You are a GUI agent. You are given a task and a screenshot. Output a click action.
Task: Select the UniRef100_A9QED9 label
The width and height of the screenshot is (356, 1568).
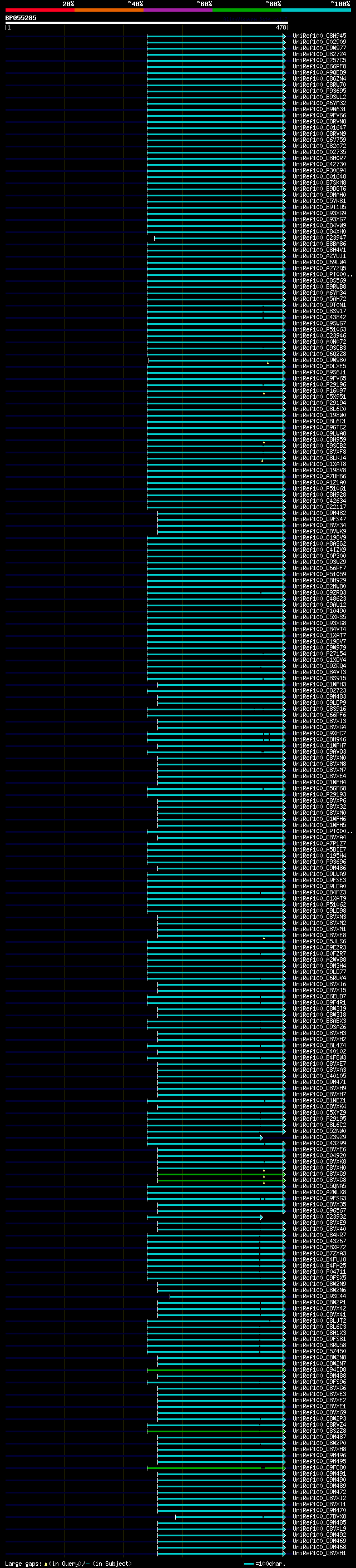click(319, 72)
